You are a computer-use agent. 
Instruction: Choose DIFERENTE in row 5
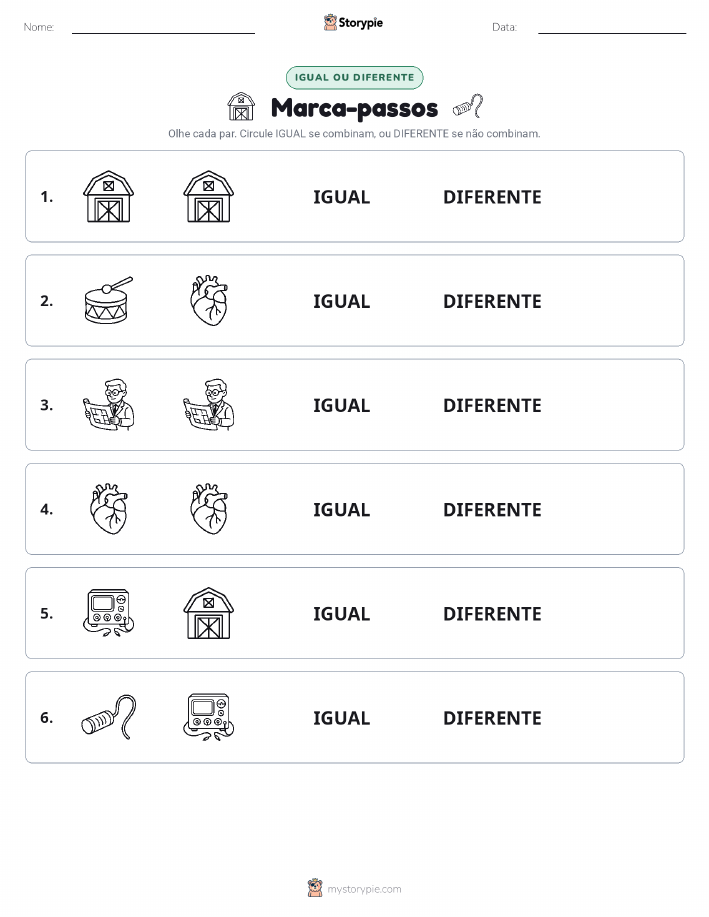coord(492,613)
